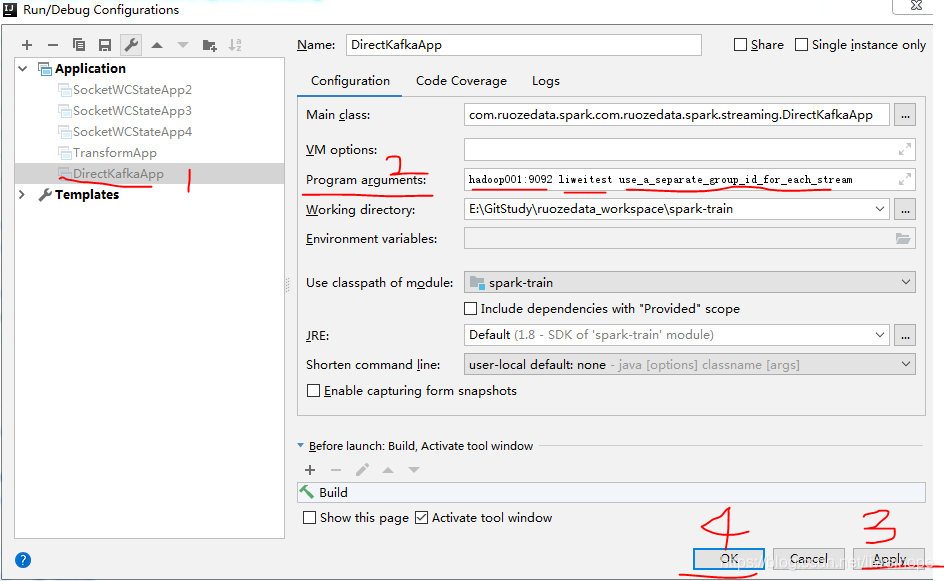Screen dimensions: 944x581
Task: Open Environment variables folder icon
Action: pyautogui.click(x=902, y=238)
